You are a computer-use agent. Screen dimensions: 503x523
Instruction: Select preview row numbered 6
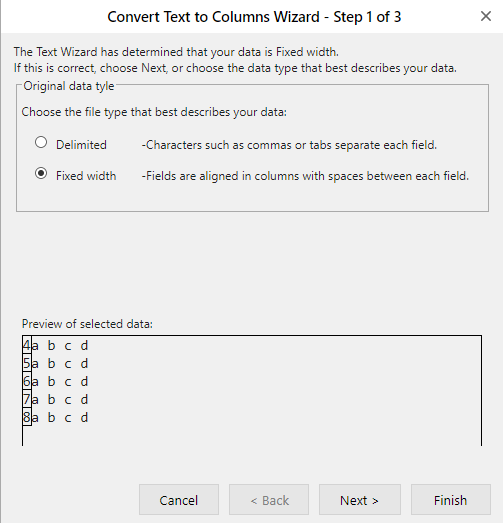[56, 382]
